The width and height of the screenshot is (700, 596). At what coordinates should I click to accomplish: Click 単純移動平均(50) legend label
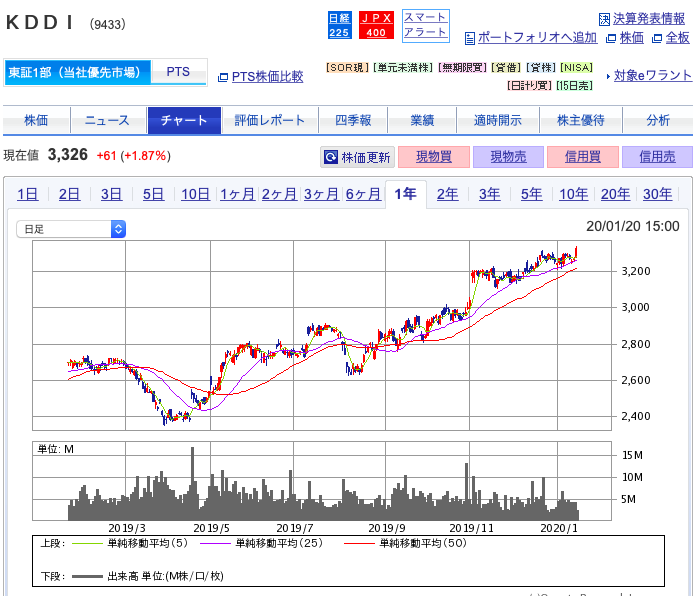pos(423,543)
